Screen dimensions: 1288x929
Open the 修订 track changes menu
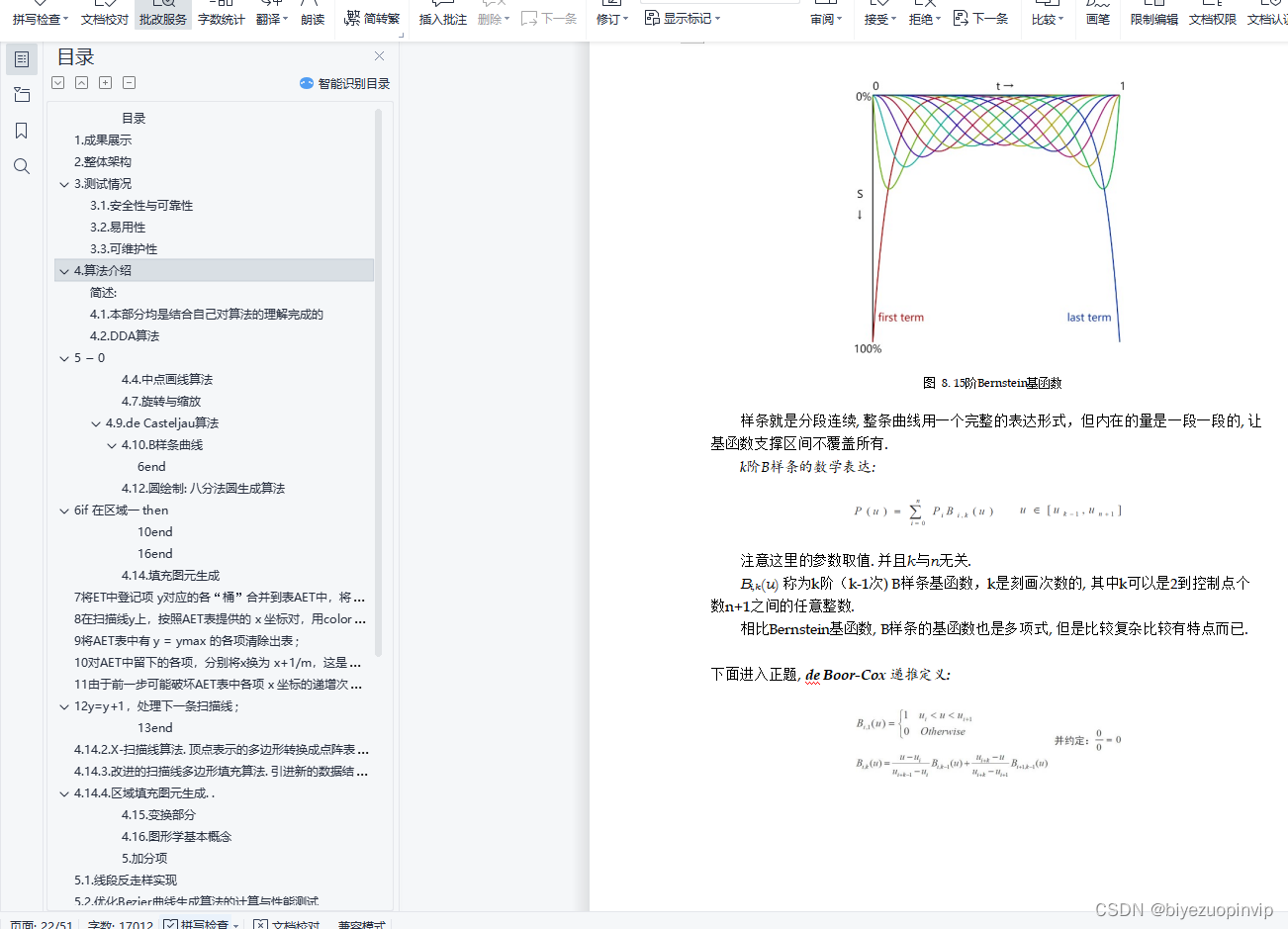(611, 18)
